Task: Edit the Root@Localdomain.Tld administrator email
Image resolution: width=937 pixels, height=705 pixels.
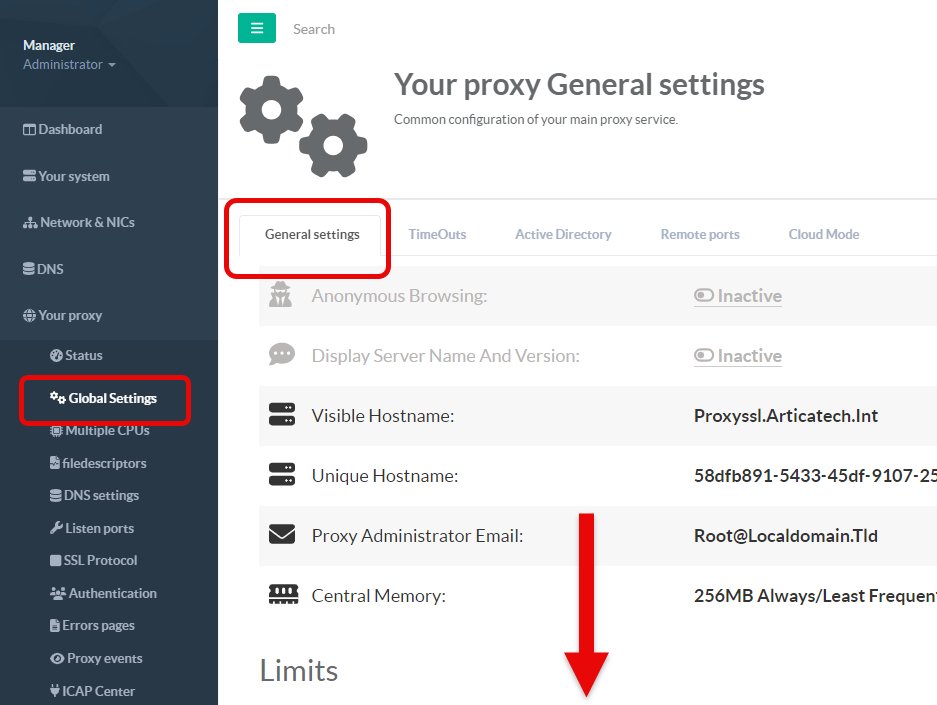Action: coord(786,535)
